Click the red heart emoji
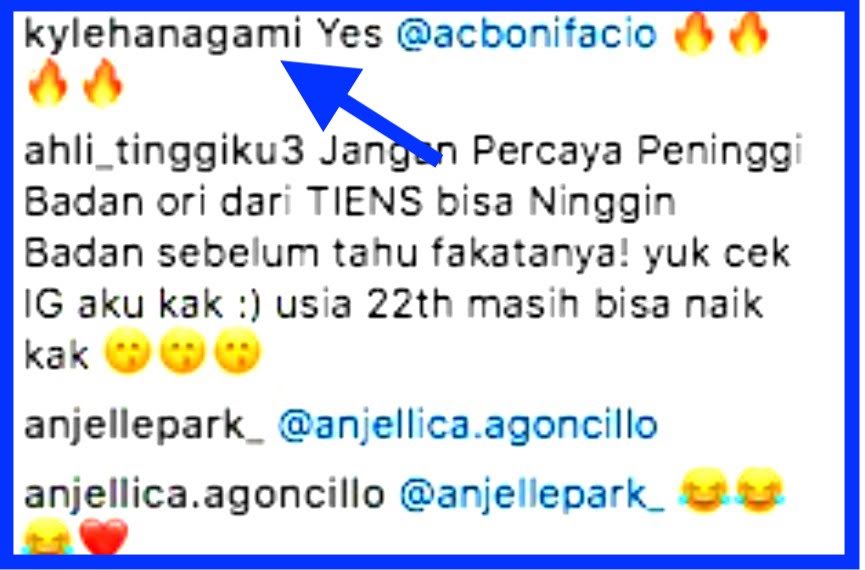Image resolution: width=865 pixels, height=570 pixels. tap(104, 537)
